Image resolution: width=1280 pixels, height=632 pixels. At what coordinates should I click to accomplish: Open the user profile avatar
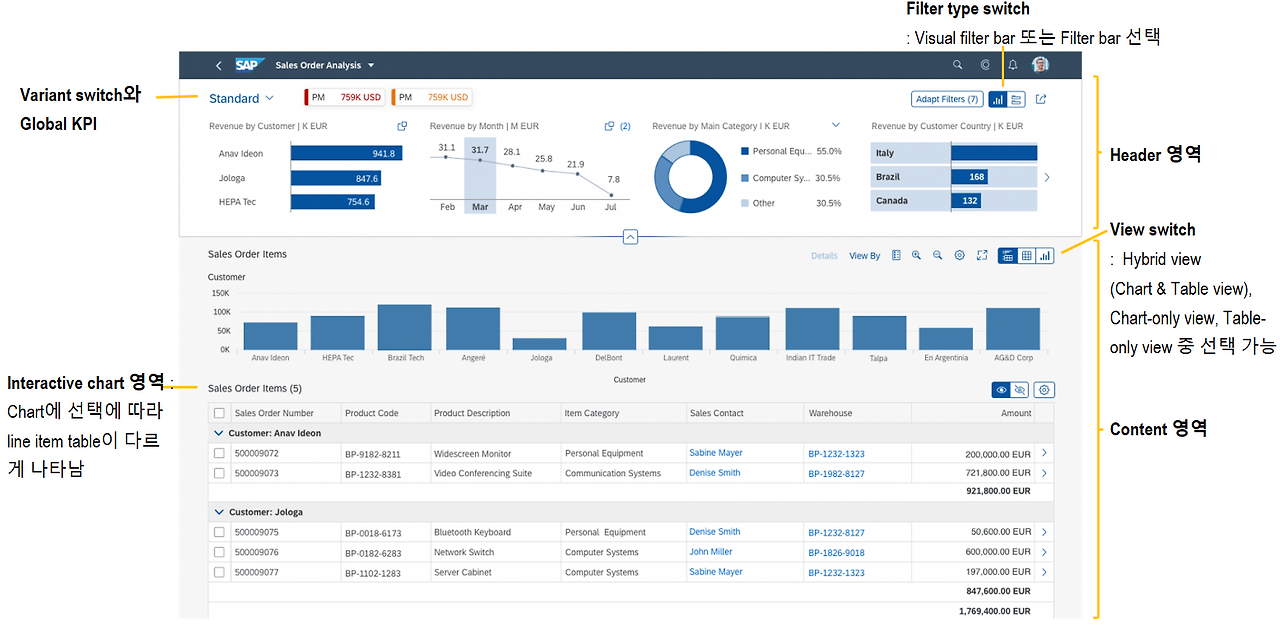point(1041,65)
